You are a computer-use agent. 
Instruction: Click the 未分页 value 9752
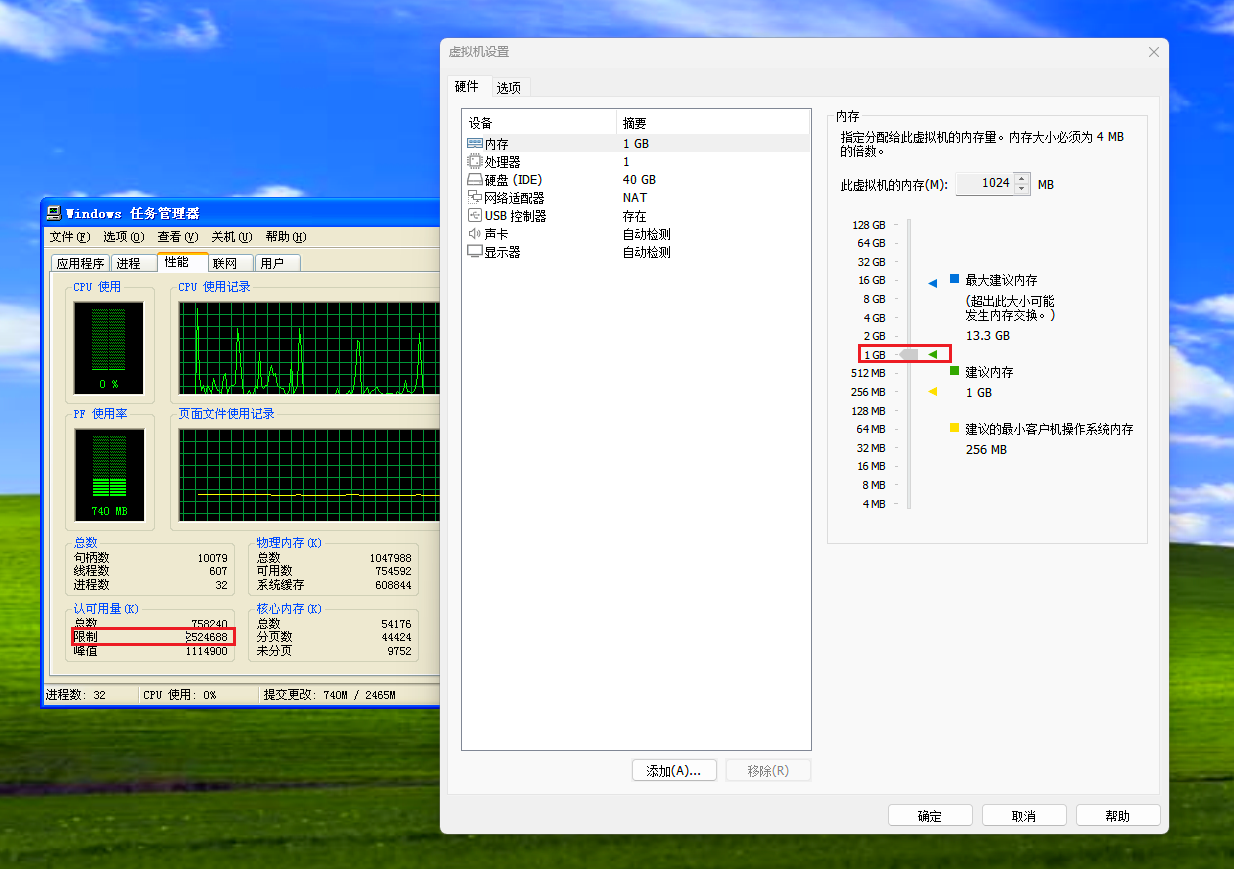399,651
